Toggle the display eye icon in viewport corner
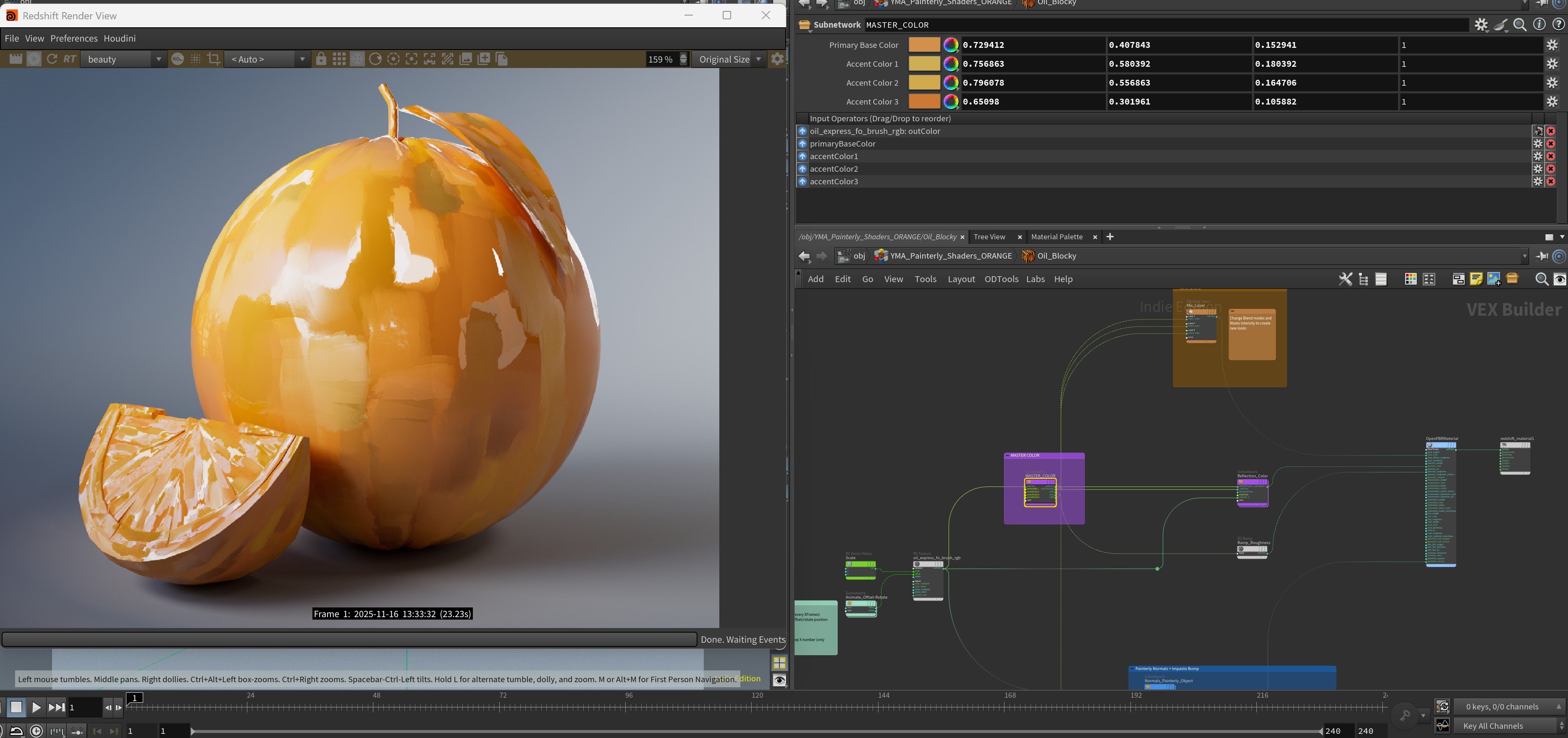 (779, 680)
